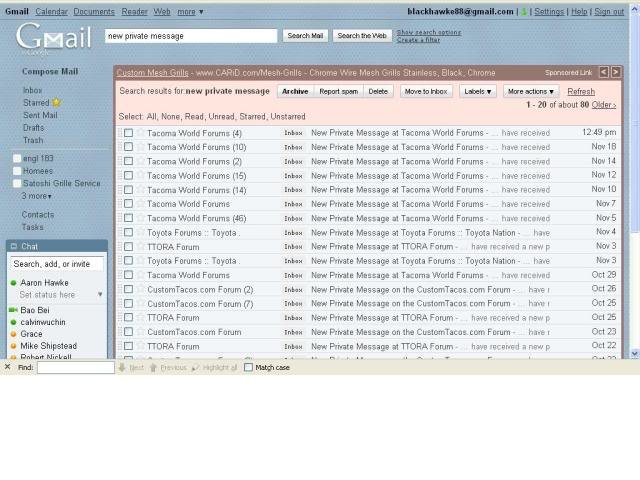Click Mike Shipstead orange status dot
640x480 pixels.
click(x=13, y=346)
